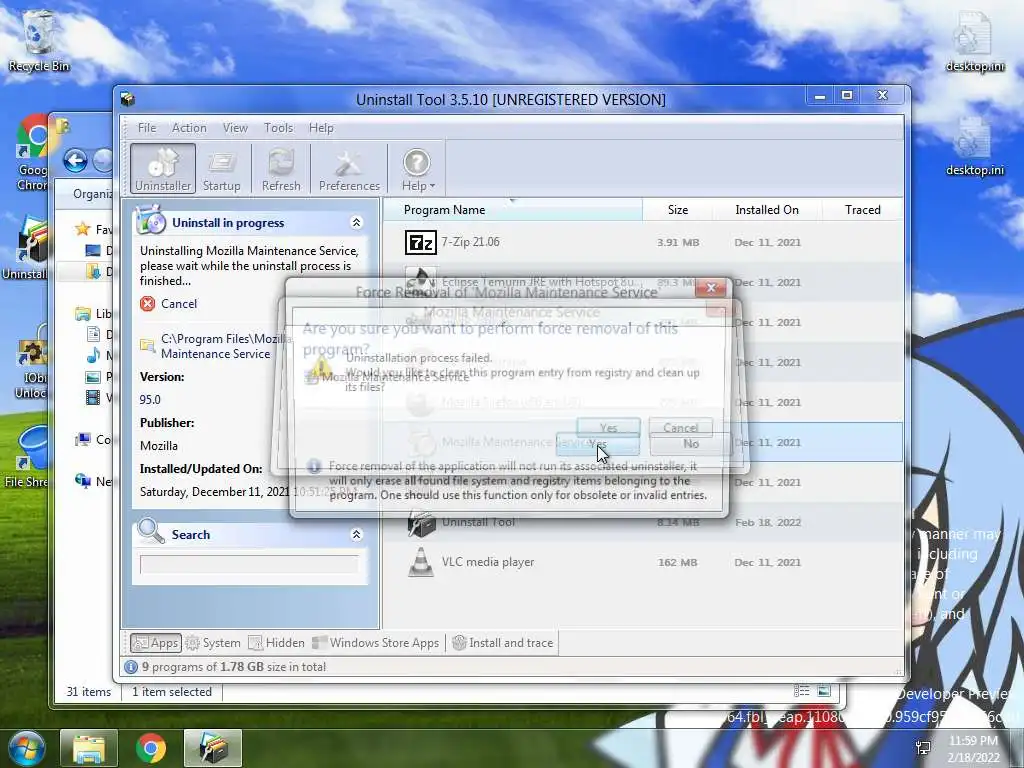Screen dimensions: 1024x768
Task: Sort by the Traced column header
Action: [862, 210]
